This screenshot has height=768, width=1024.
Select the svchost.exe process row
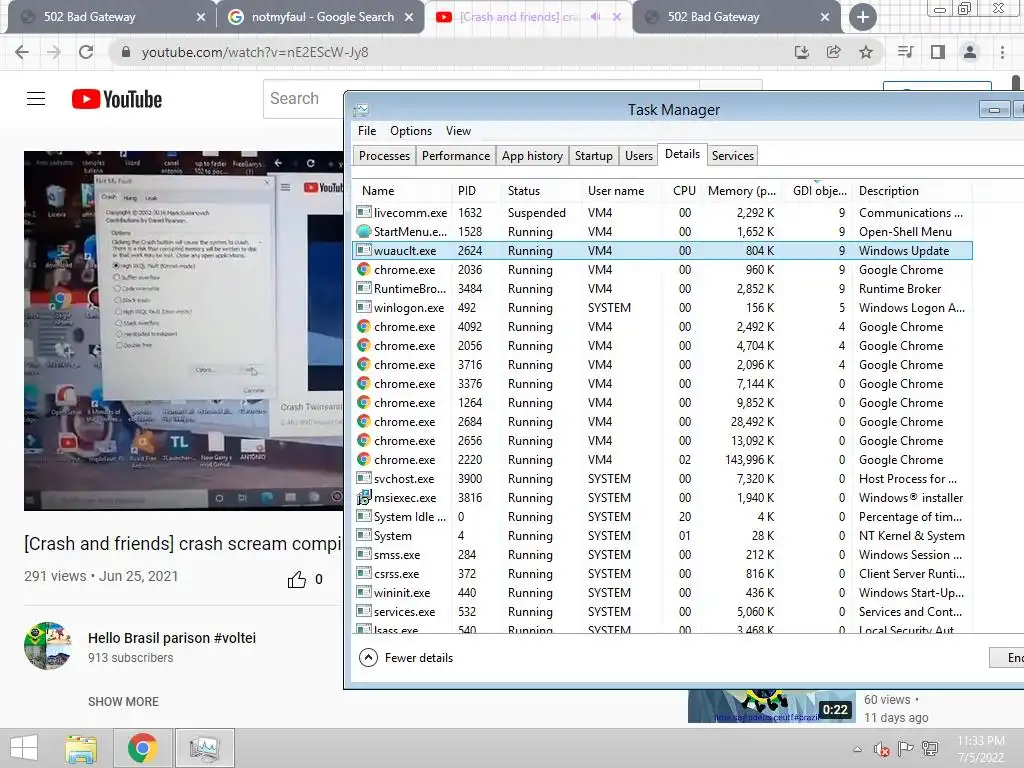(662, 479)
